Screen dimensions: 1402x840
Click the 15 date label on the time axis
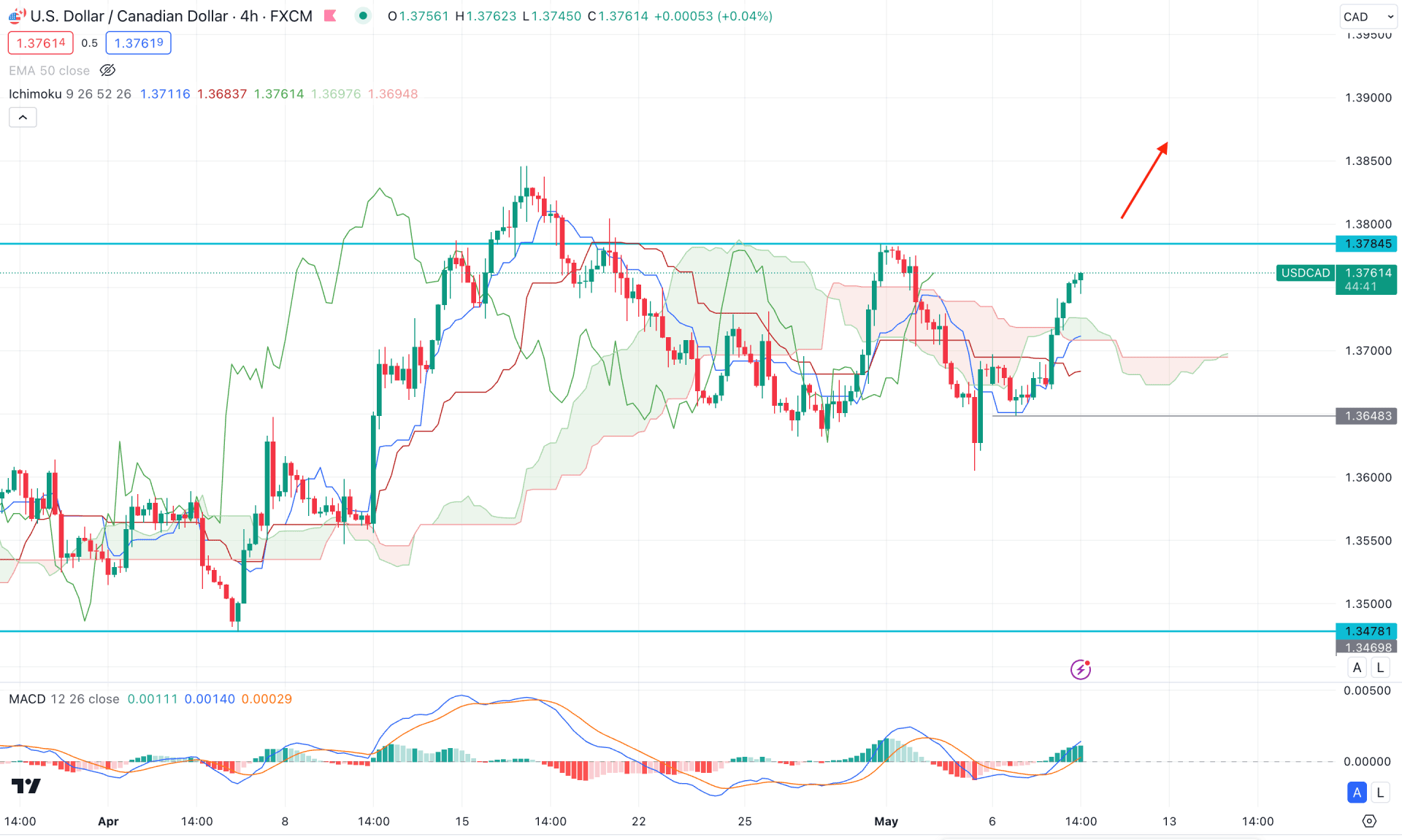(x=462, y=821)
